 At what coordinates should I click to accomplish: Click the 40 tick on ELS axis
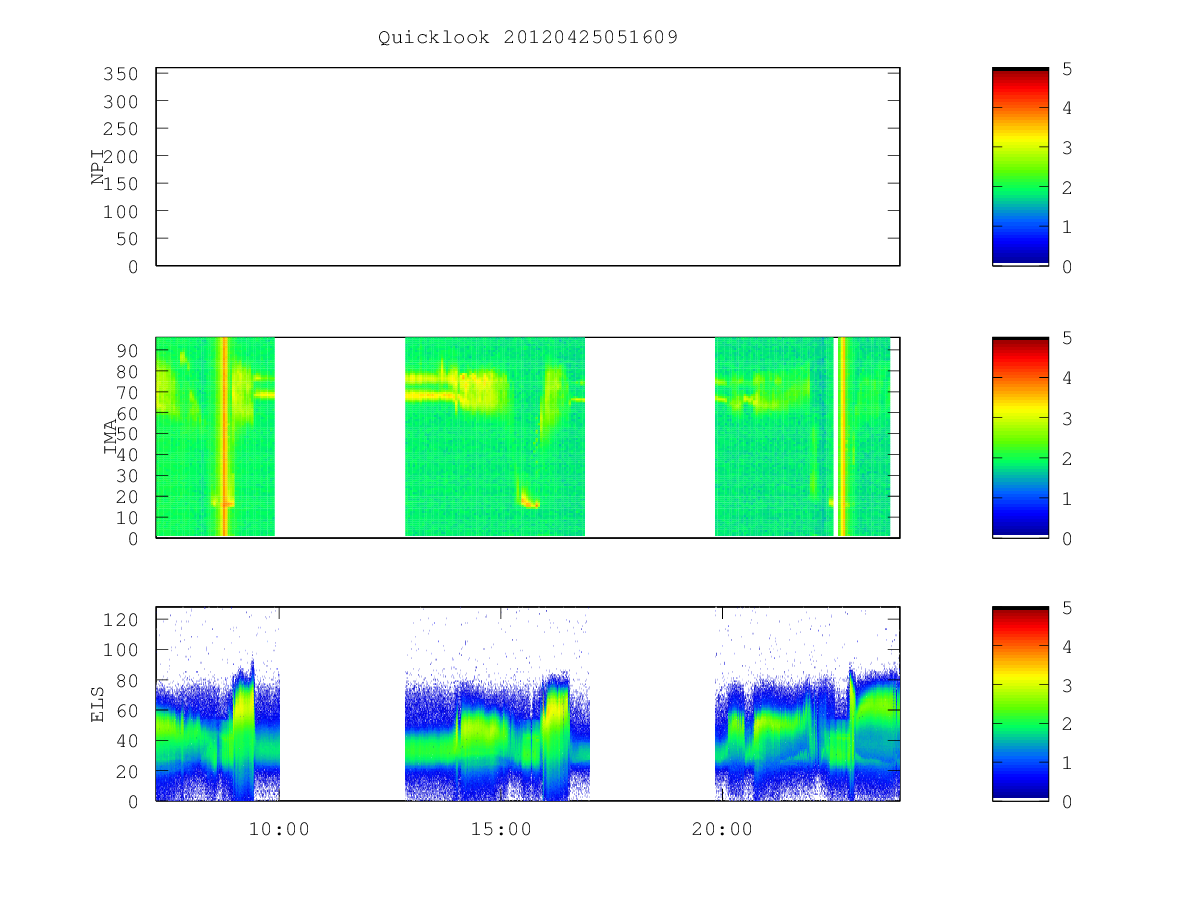[127, 741]
